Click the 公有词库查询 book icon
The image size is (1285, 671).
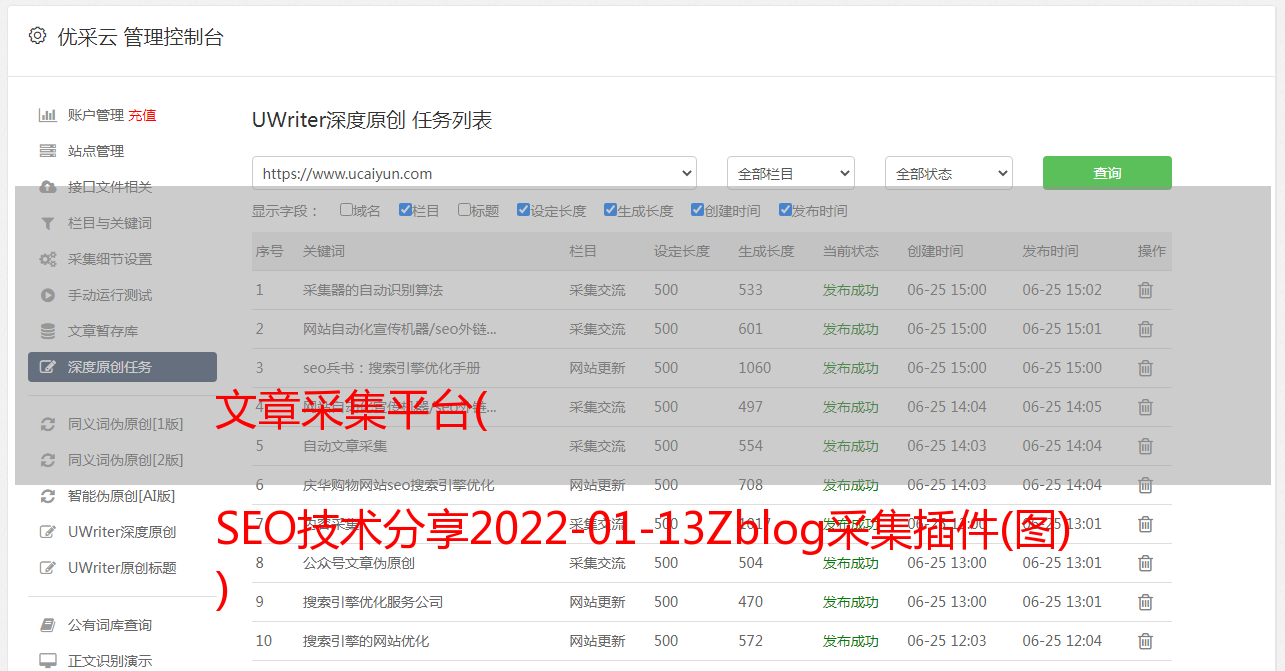(x=47, y=625)
